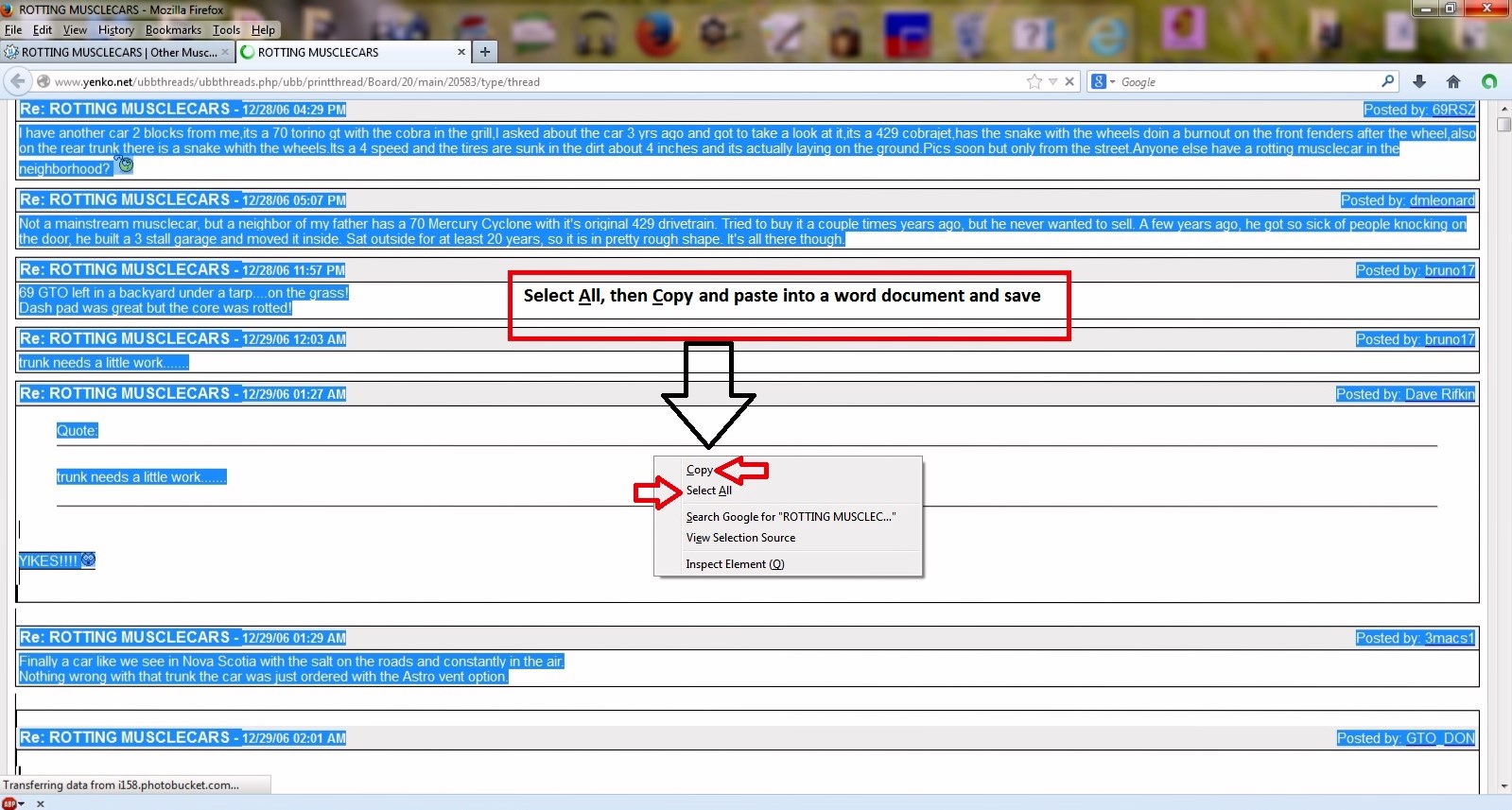Screen dimensions: 1512x810
Task: Click the vertical scrollbar down arrow
Action: click(x=1503, y=785)
